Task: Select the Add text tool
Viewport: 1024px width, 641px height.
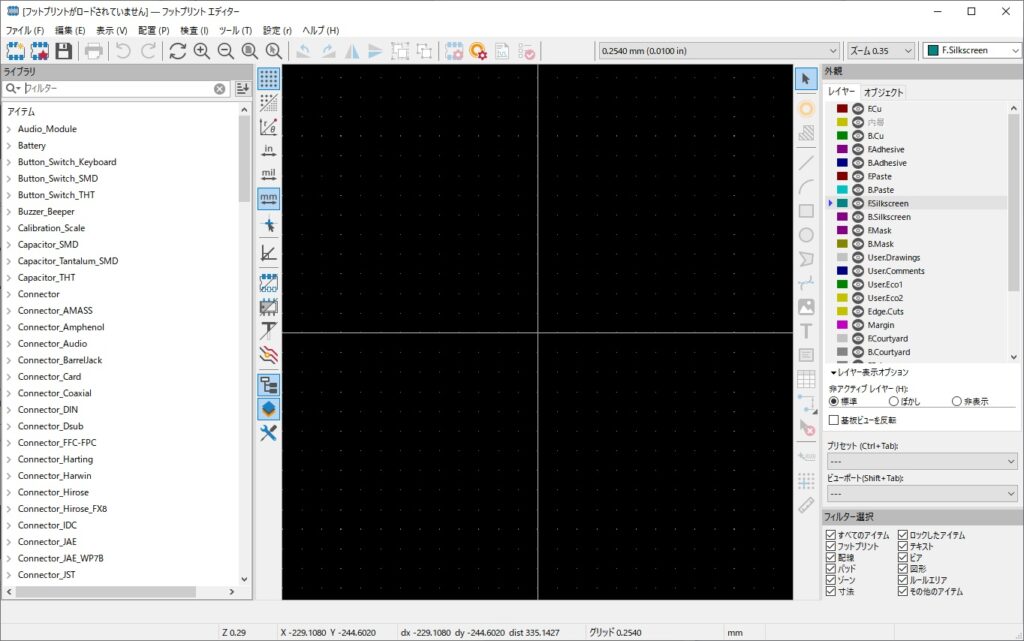Action: (x=806, y=331)
